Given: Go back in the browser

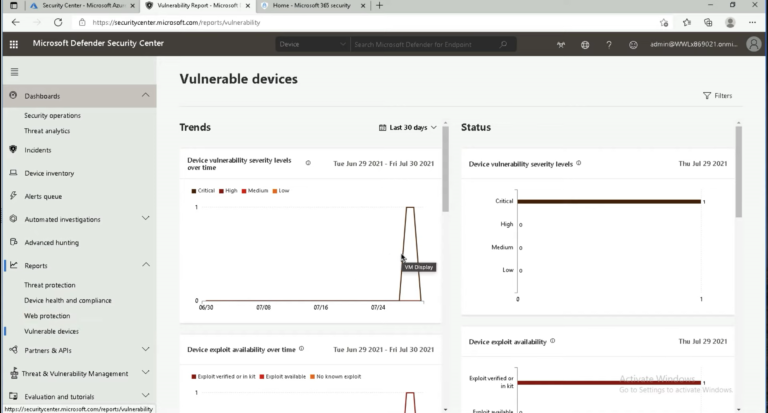Looking at the screenshot, I should click(16, 22).
